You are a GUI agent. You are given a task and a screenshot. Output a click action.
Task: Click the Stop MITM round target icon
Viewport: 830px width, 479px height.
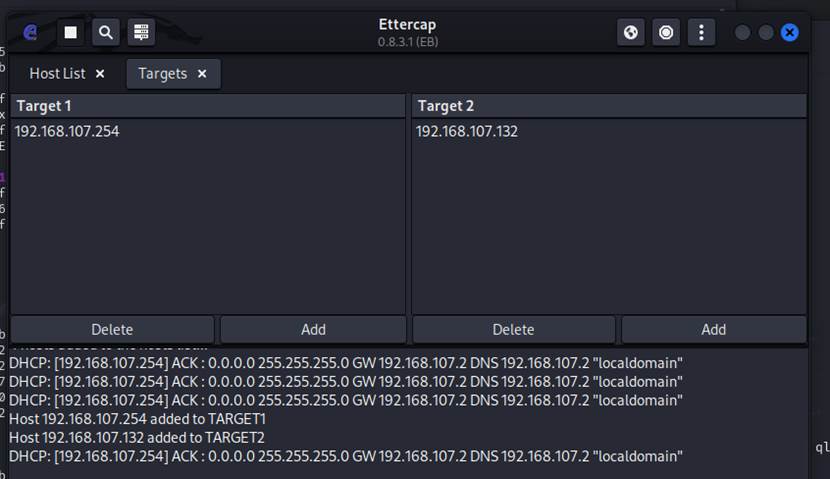click(x=666, y=32)
